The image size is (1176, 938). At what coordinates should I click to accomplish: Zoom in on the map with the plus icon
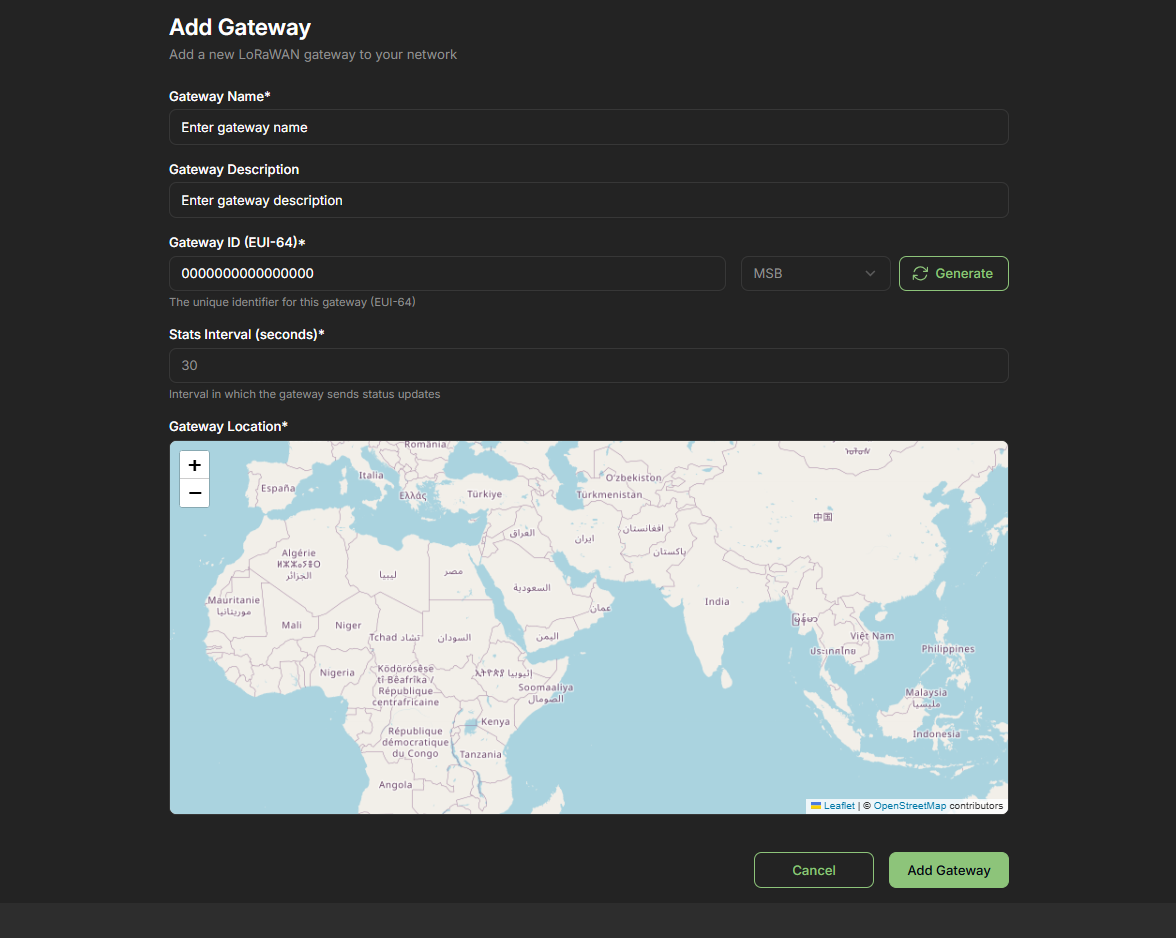click(x=194, y=464)
